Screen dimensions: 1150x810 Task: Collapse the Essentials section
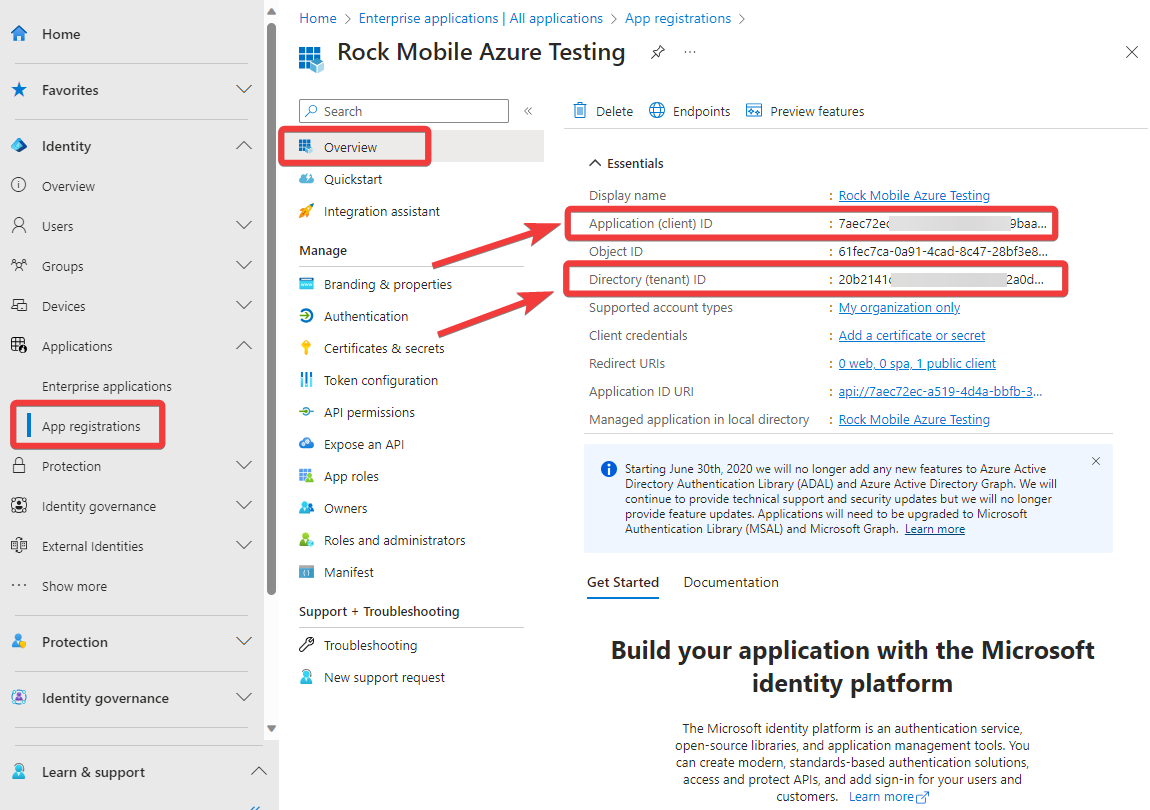(596, 163)
